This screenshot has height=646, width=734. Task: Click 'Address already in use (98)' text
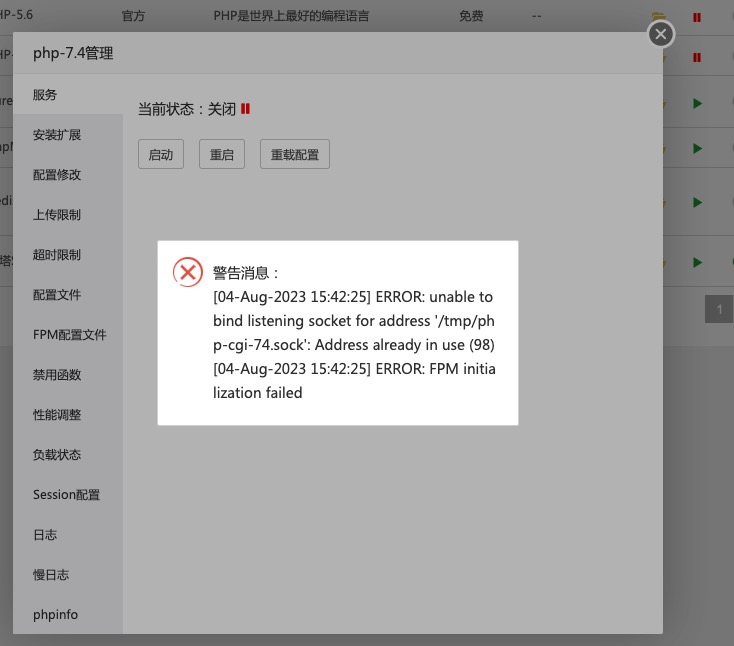(x=404, y=345)
